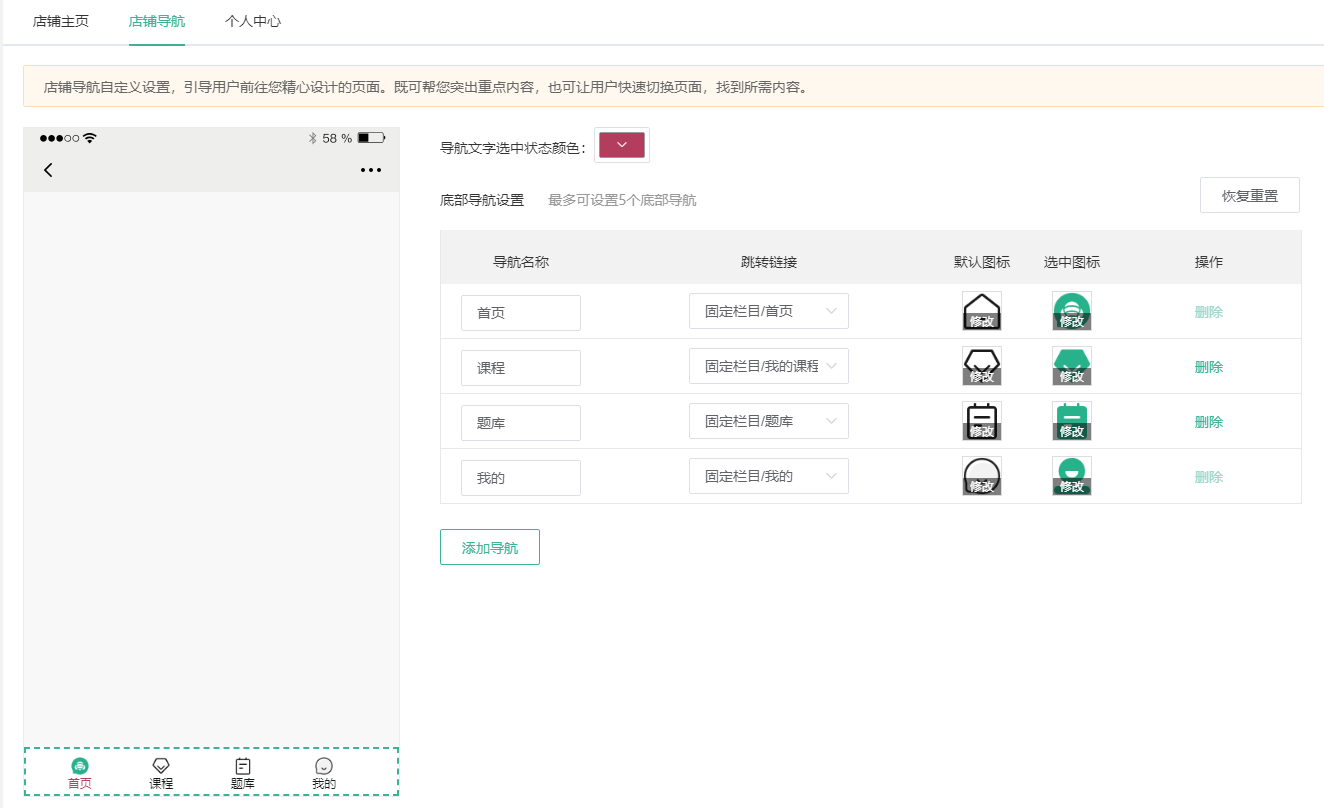1324x808 pixels.
Task: Click the battery icon in preview status bar
Action: [x=371, y=138]
